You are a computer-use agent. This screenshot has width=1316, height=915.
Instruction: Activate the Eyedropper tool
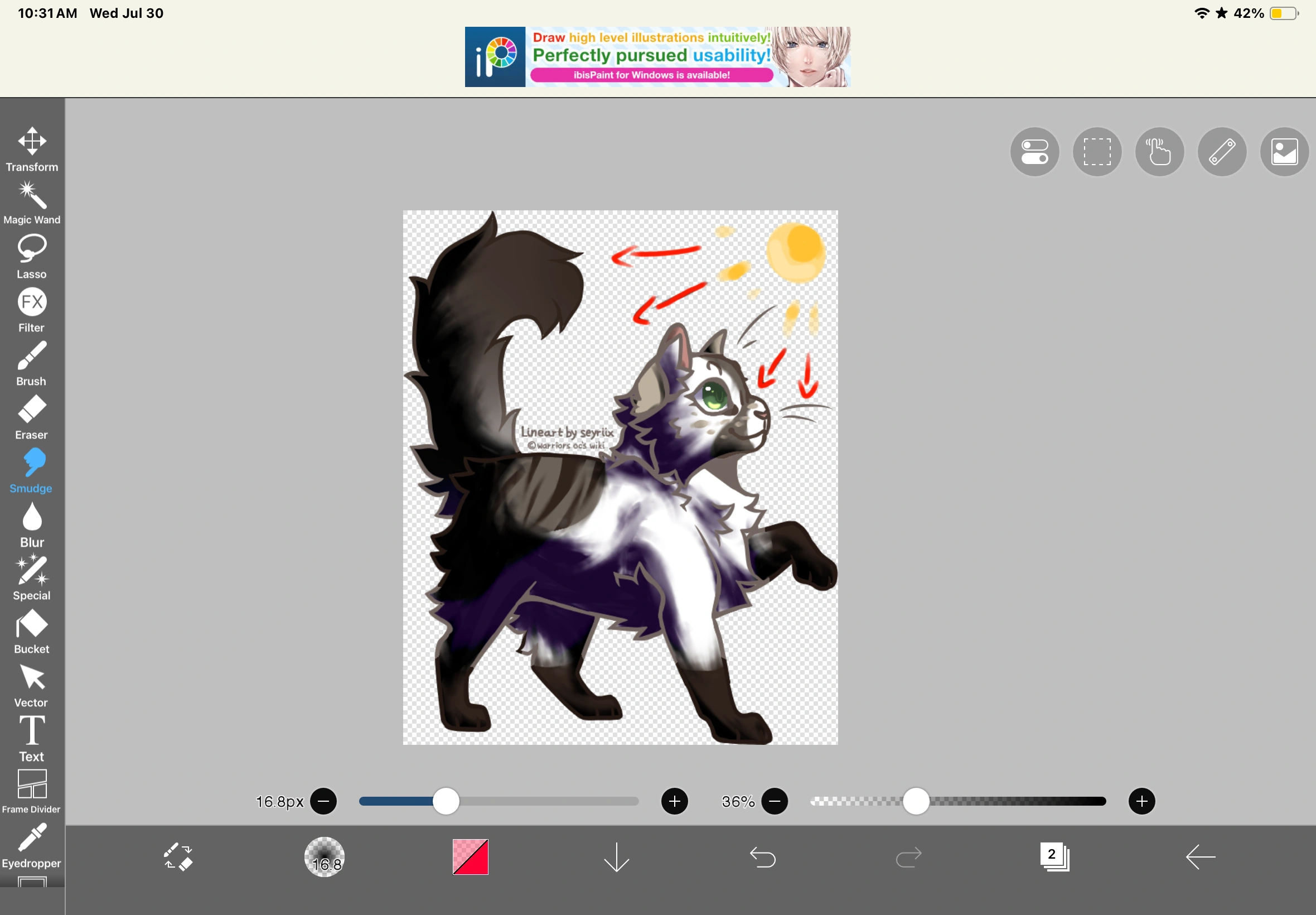[x=32, y=845]
